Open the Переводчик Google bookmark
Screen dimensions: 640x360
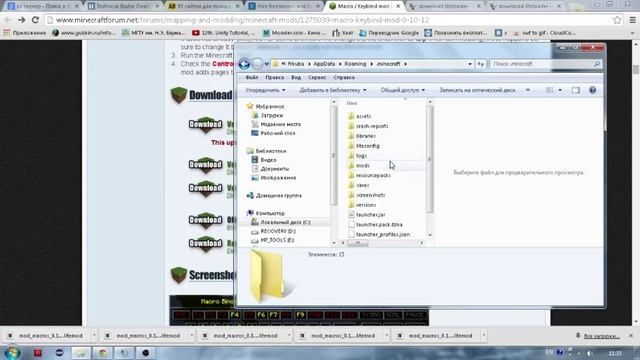(x=389, y=33)
